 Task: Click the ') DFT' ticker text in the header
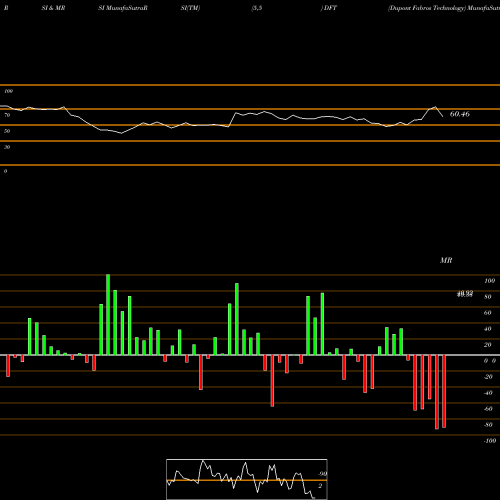point(329,8)
